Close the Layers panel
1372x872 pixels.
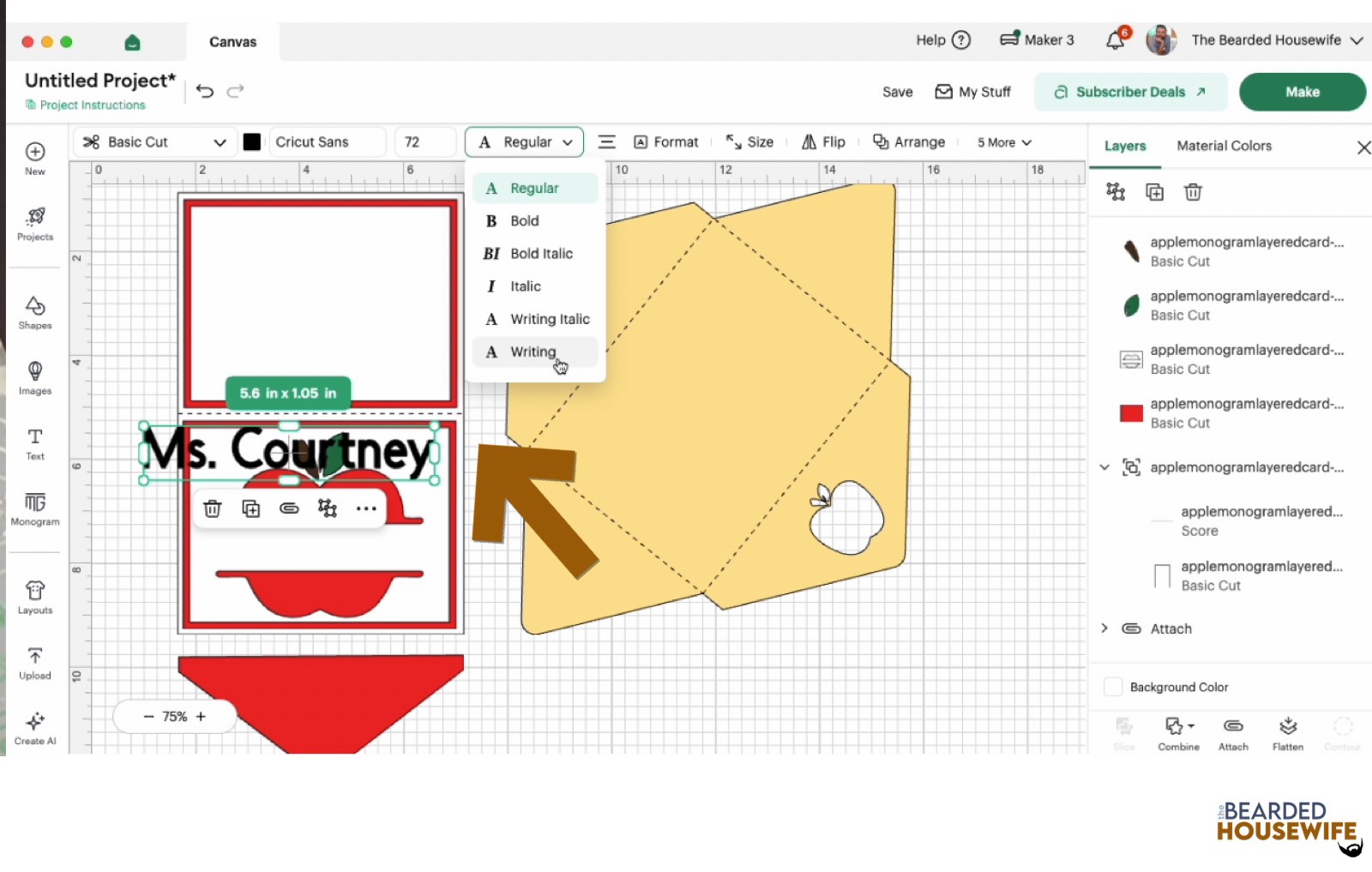pos(1363,147)
